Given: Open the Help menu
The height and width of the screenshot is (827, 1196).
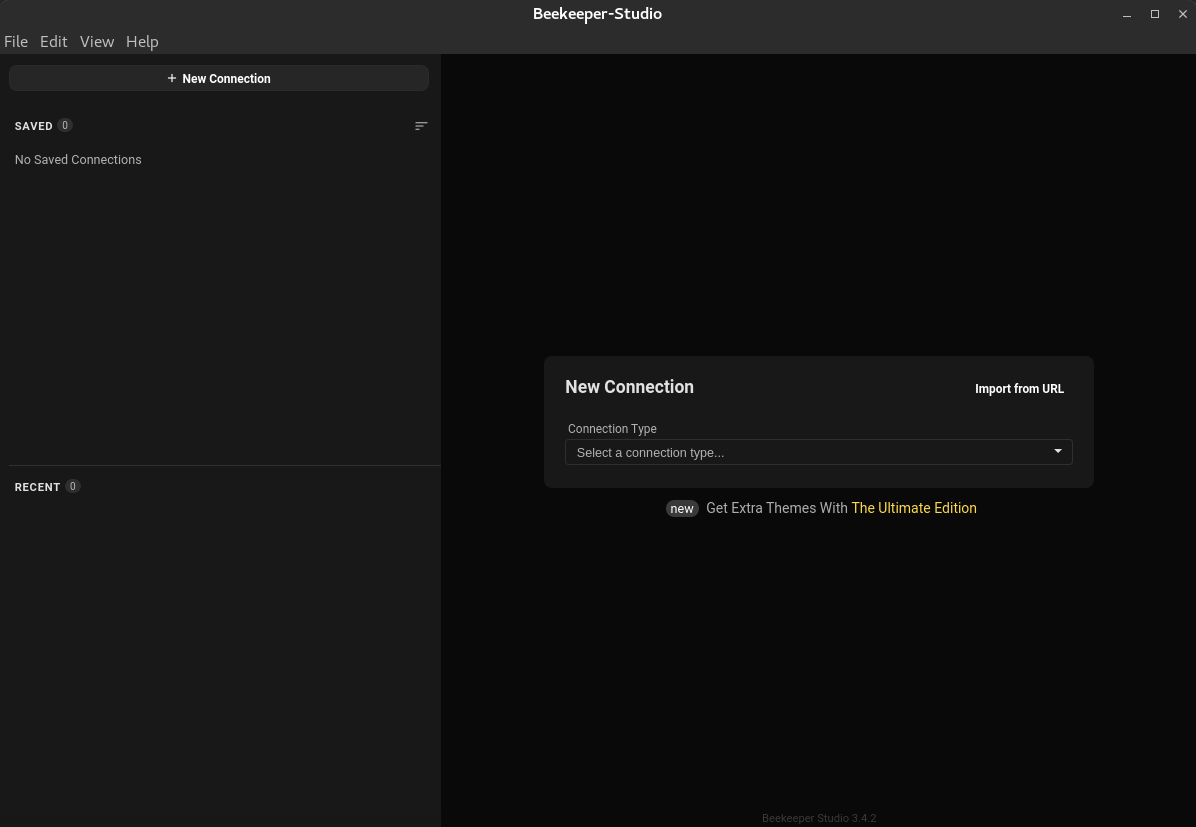Looking at the screenshot, I should tap(142, 41).
